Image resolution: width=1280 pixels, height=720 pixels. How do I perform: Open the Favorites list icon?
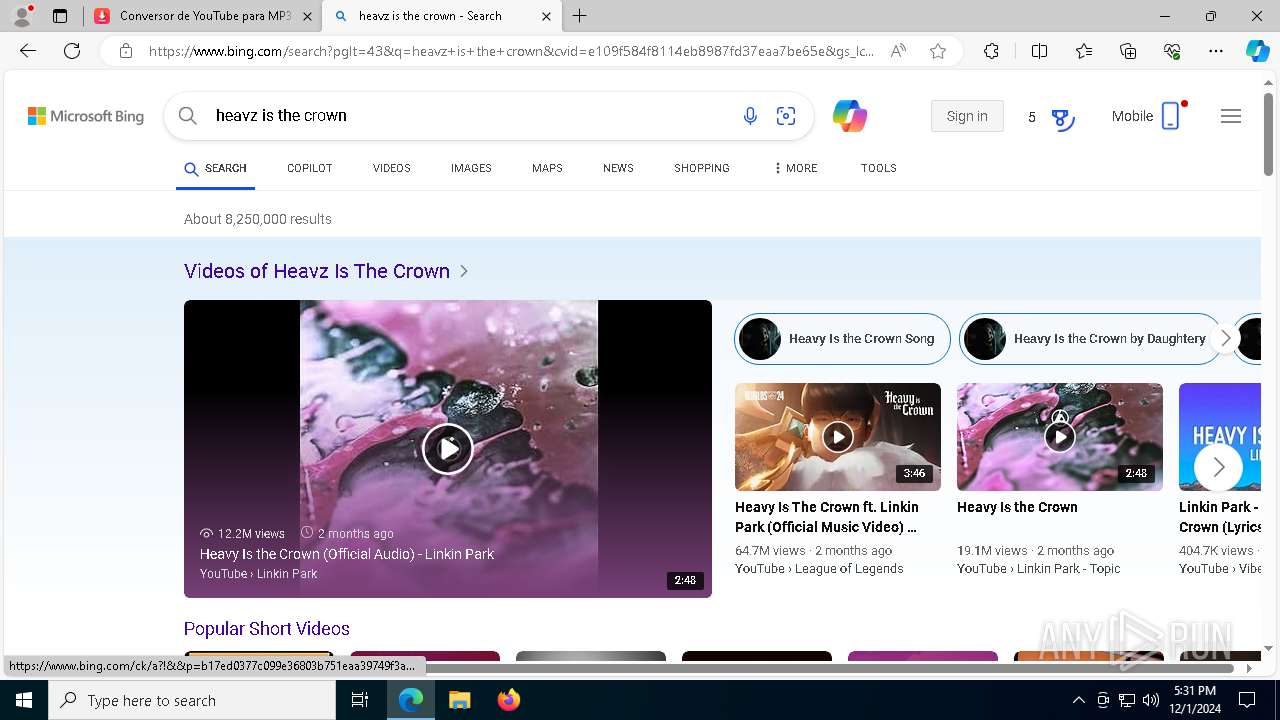click(x=1084, y=51)
